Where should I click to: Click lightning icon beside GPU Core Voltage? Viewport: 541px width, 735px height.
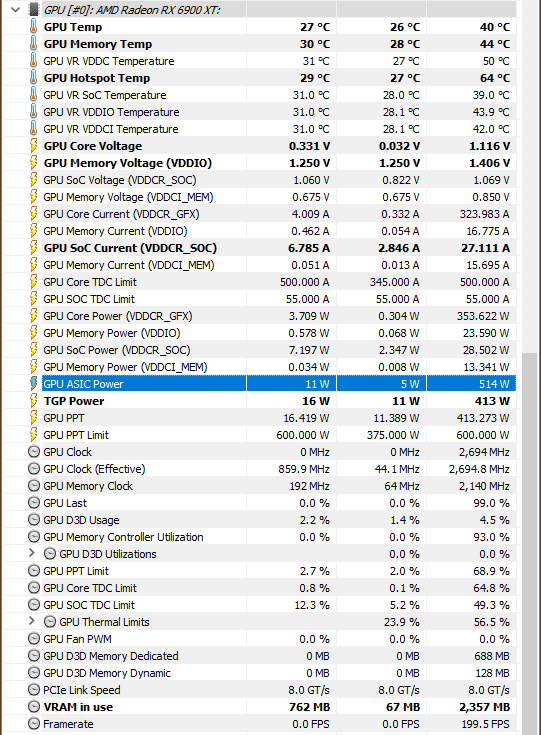tap(33, 146)
